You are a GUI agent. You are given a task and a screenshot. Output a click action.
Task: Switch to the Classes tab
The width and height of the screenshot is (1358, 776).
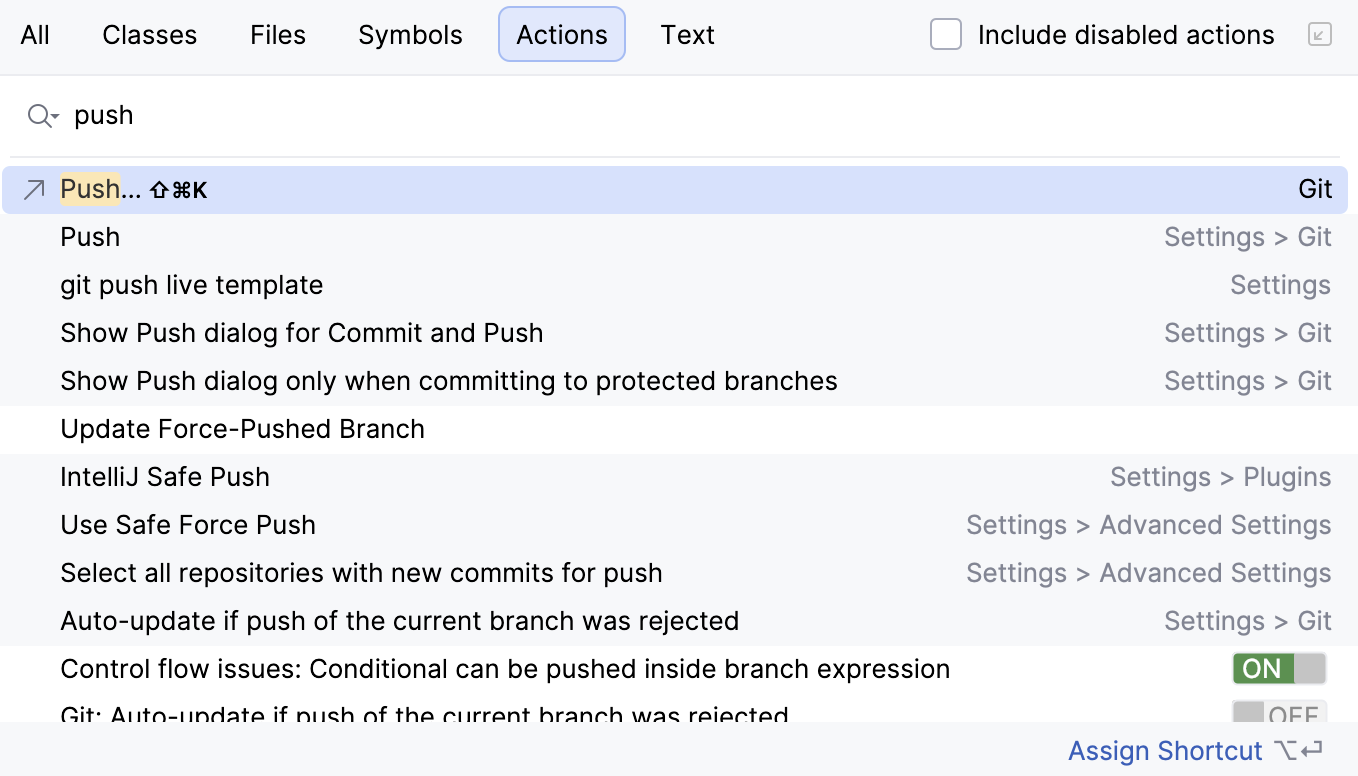149,34
